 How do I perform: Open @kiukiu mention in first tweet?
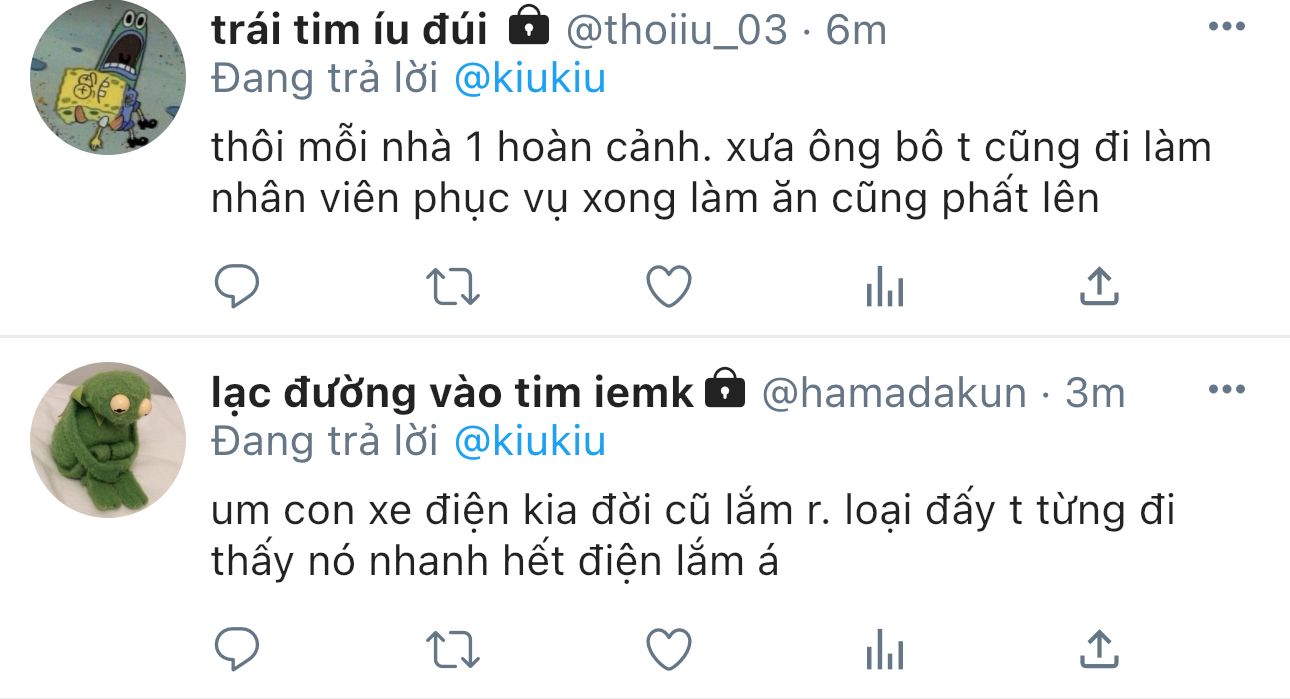coord(530,79)
